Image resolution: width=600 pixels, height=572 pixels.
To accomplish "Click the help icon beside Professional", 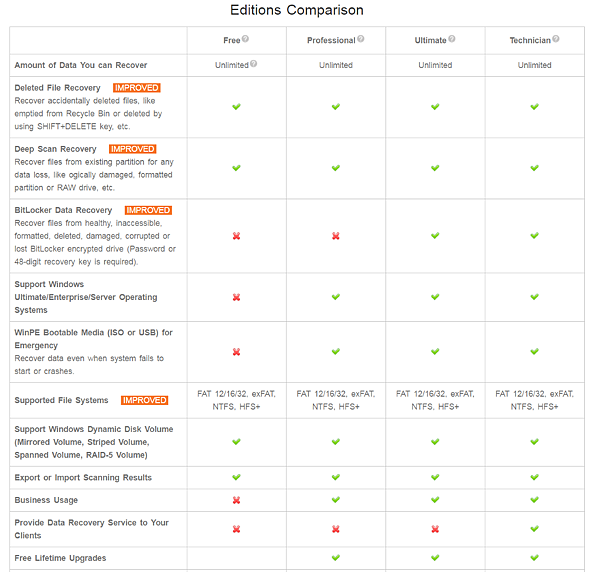I will click(x=361, y=39).
